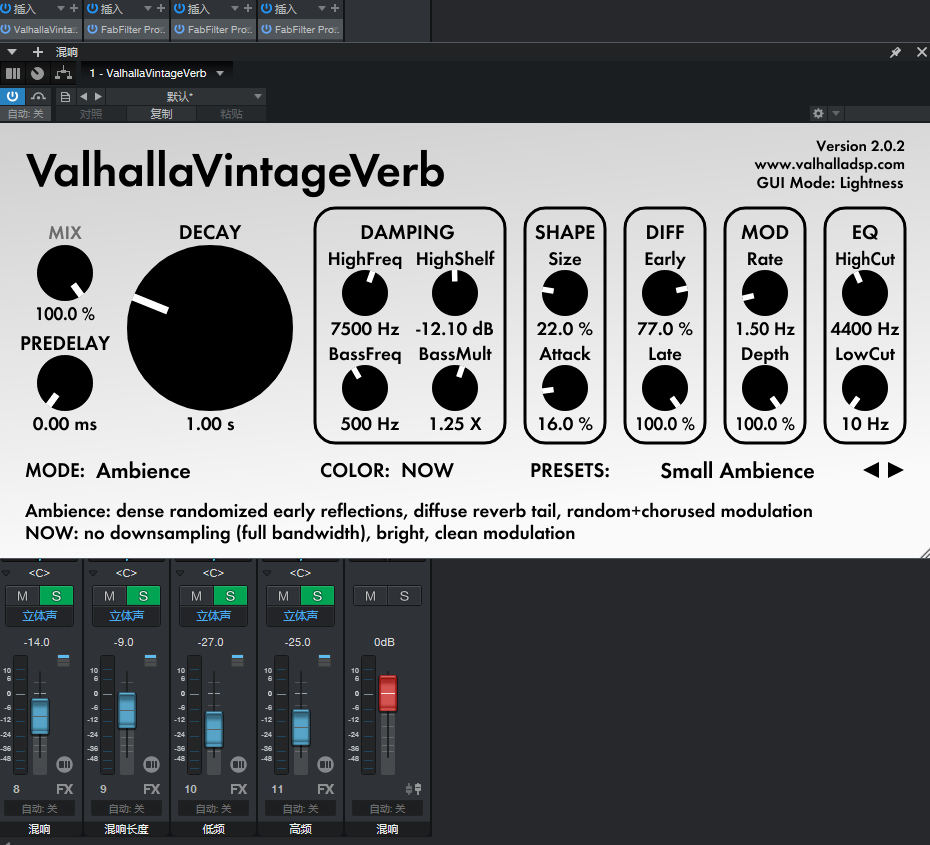Open channel editor icon on channel 10
930x845 pixels.
coord(238,764)
